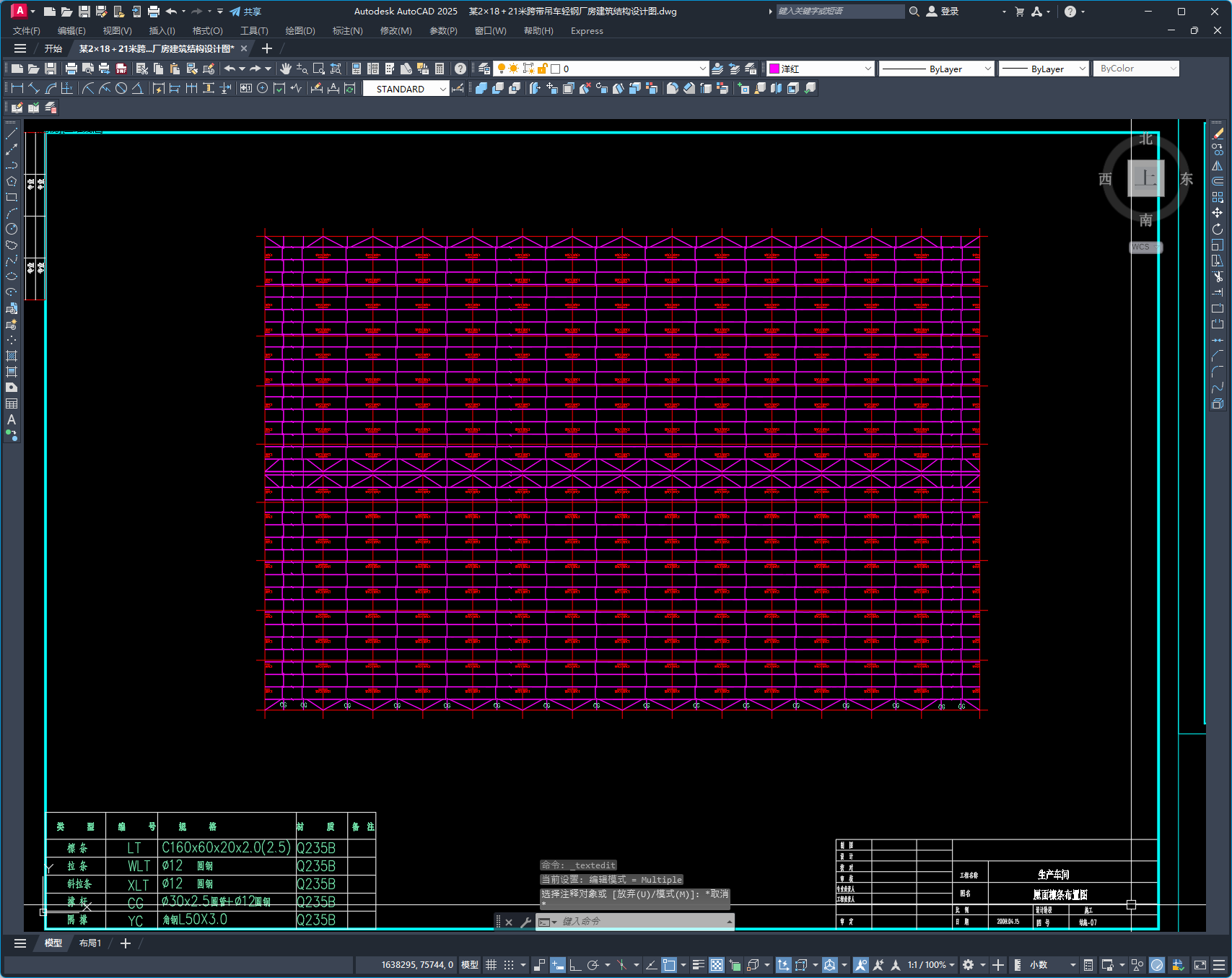This screenshot has height=978, width=1232.
Task: Click the 共享 share button
Action: (x=245, y=12)
